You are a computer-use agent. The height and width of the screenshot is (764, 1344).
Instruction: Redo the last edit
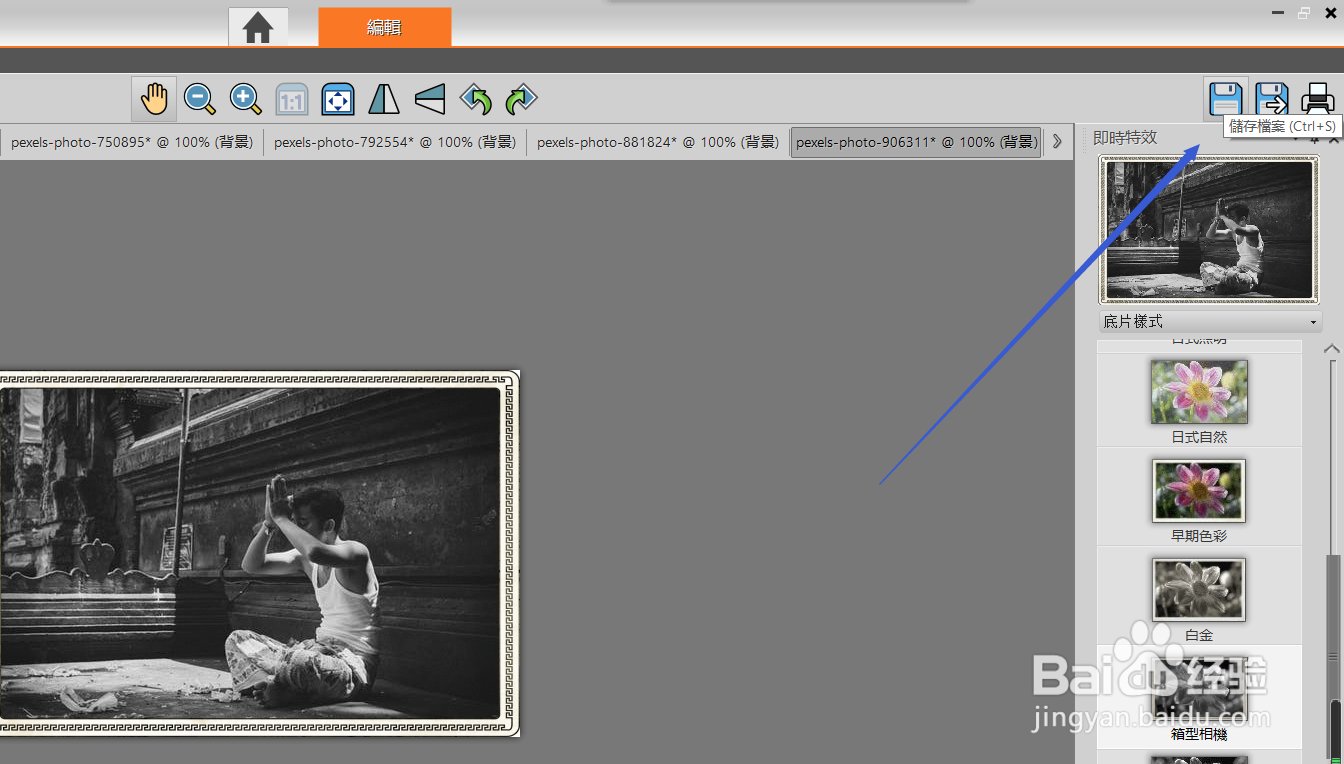point(521,99)
